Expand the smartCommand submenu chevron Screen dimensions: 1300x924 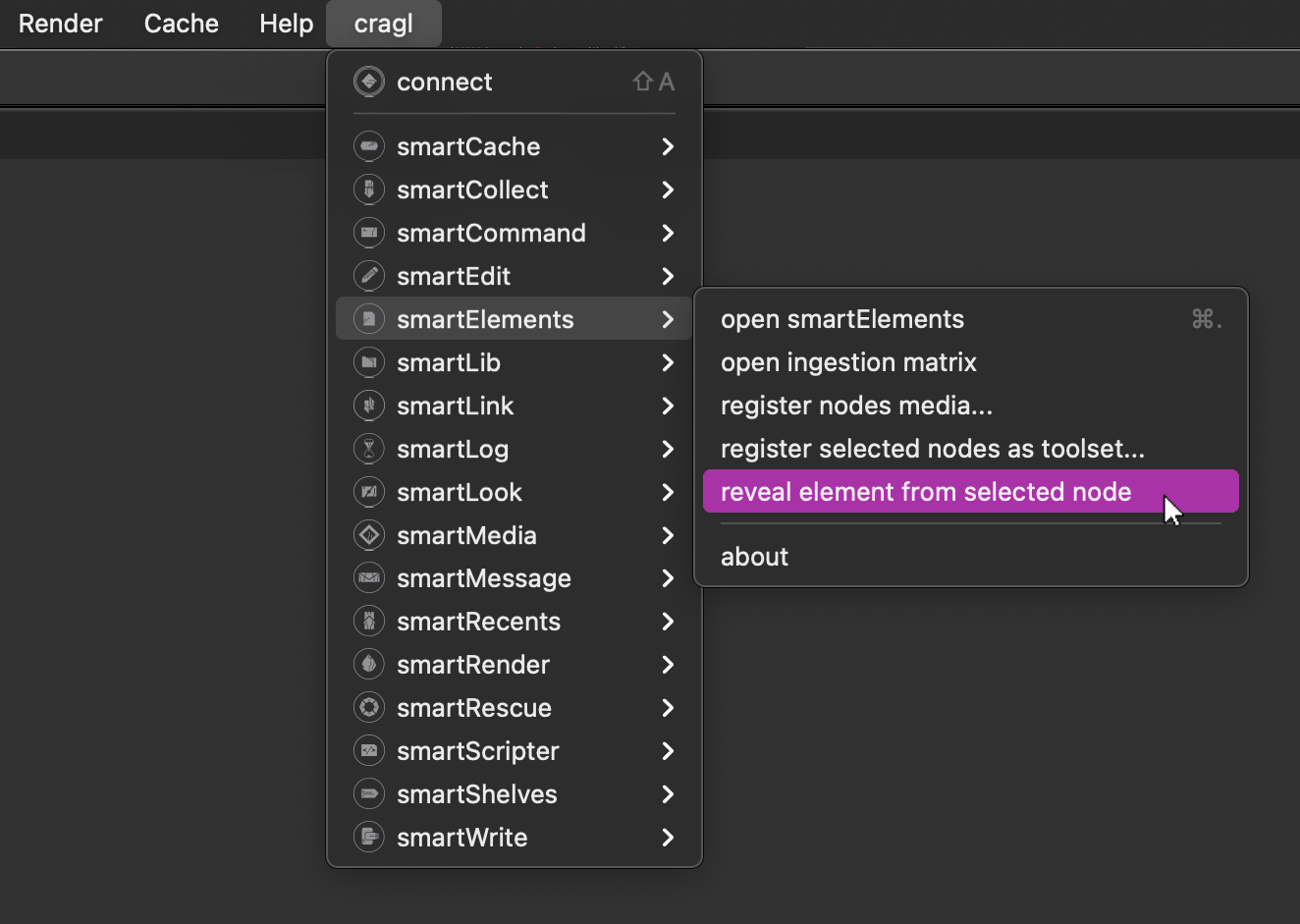(668, 233)
